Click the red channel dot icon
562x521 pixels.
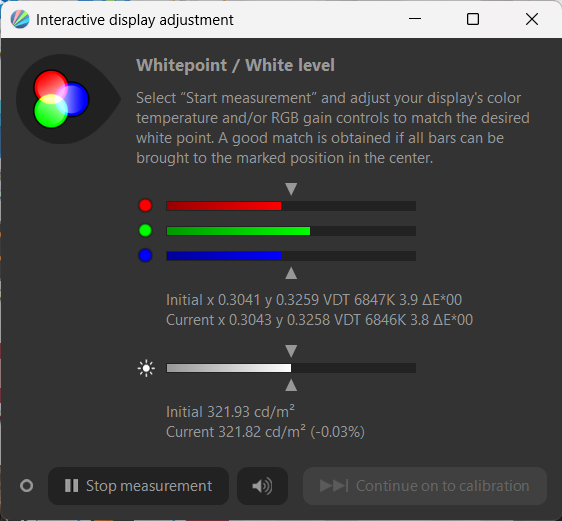[x=145, y=206]
